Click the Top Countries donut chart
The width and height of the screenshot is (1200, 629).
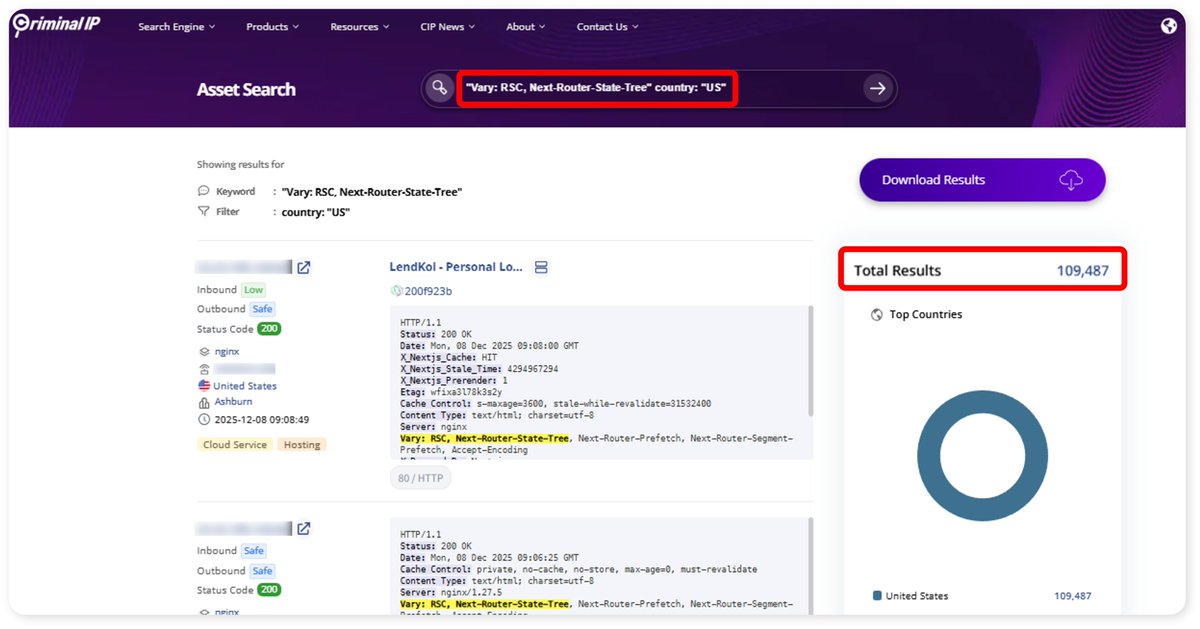coord(982,456)
